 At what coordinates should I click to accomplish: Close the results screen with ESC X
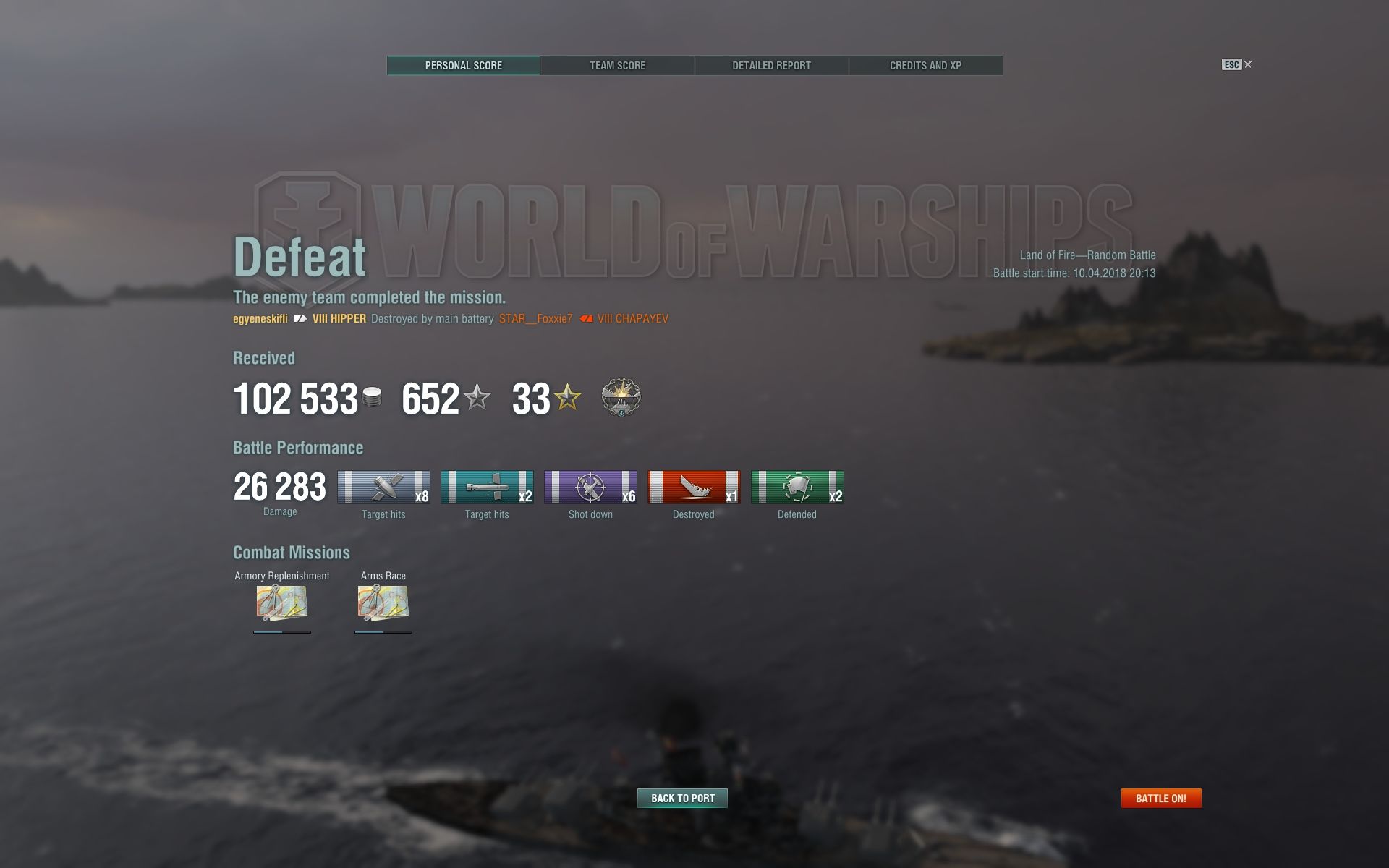pos(1237,64)
